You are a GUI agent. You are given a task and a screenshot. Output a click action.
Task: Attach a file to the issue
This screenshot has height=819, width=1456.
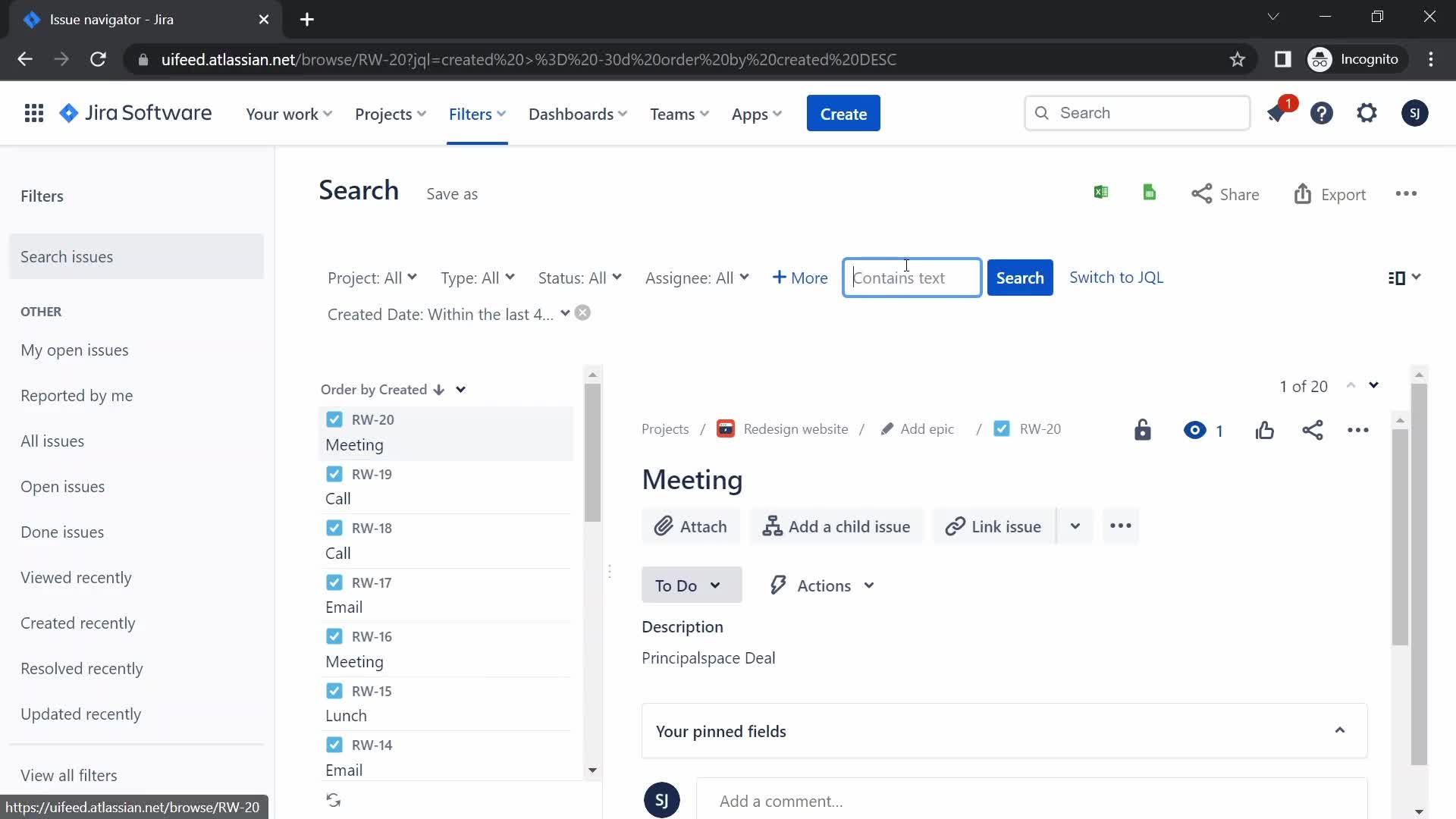click(690, 526)
